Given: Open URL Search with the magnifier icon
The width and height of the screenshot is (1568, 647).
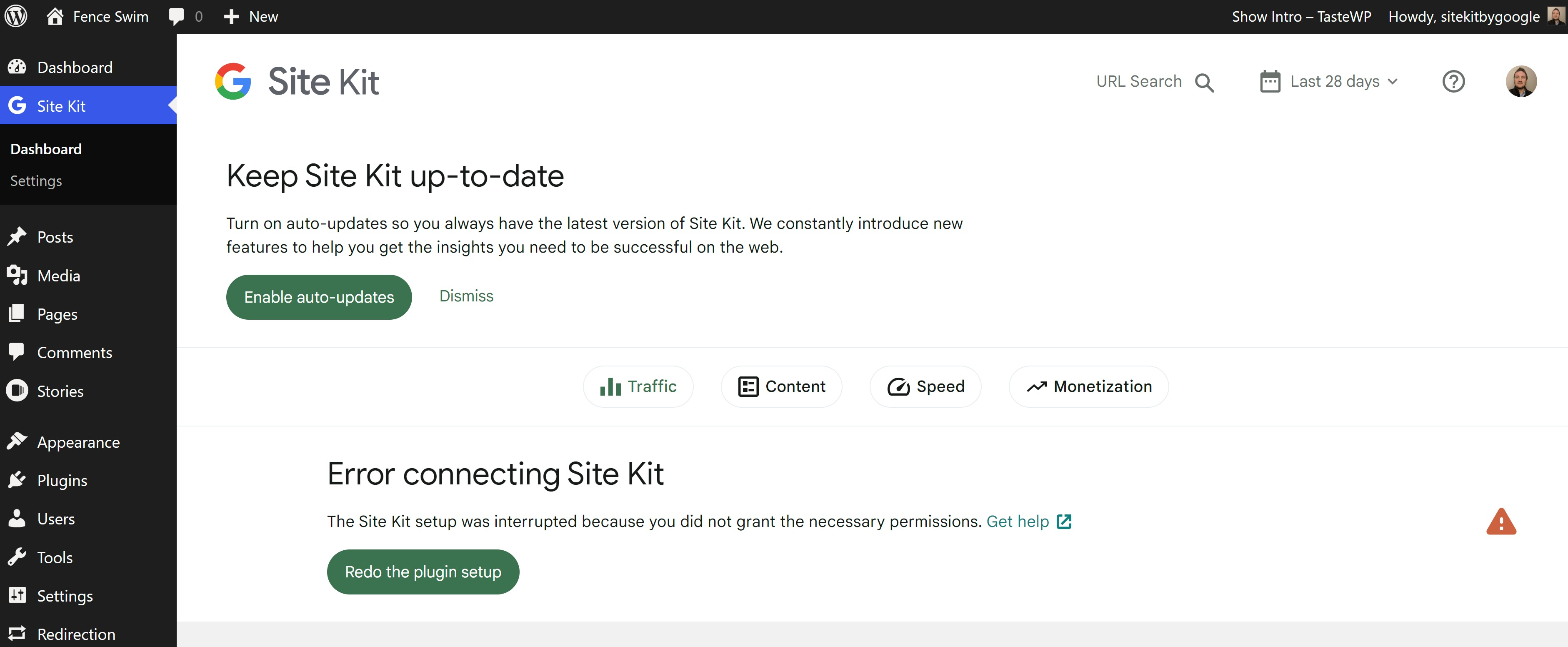Looking at the screenshot, I should point(1206,82).
